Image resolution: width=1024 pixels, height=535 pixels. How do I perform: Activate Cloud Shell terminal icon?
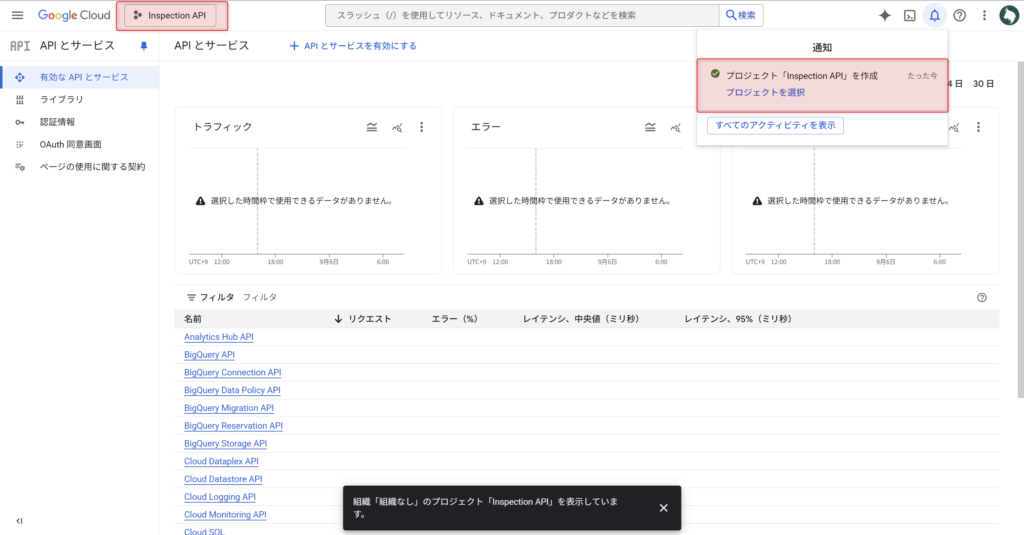pyautogui.click(x=909, y=15)
